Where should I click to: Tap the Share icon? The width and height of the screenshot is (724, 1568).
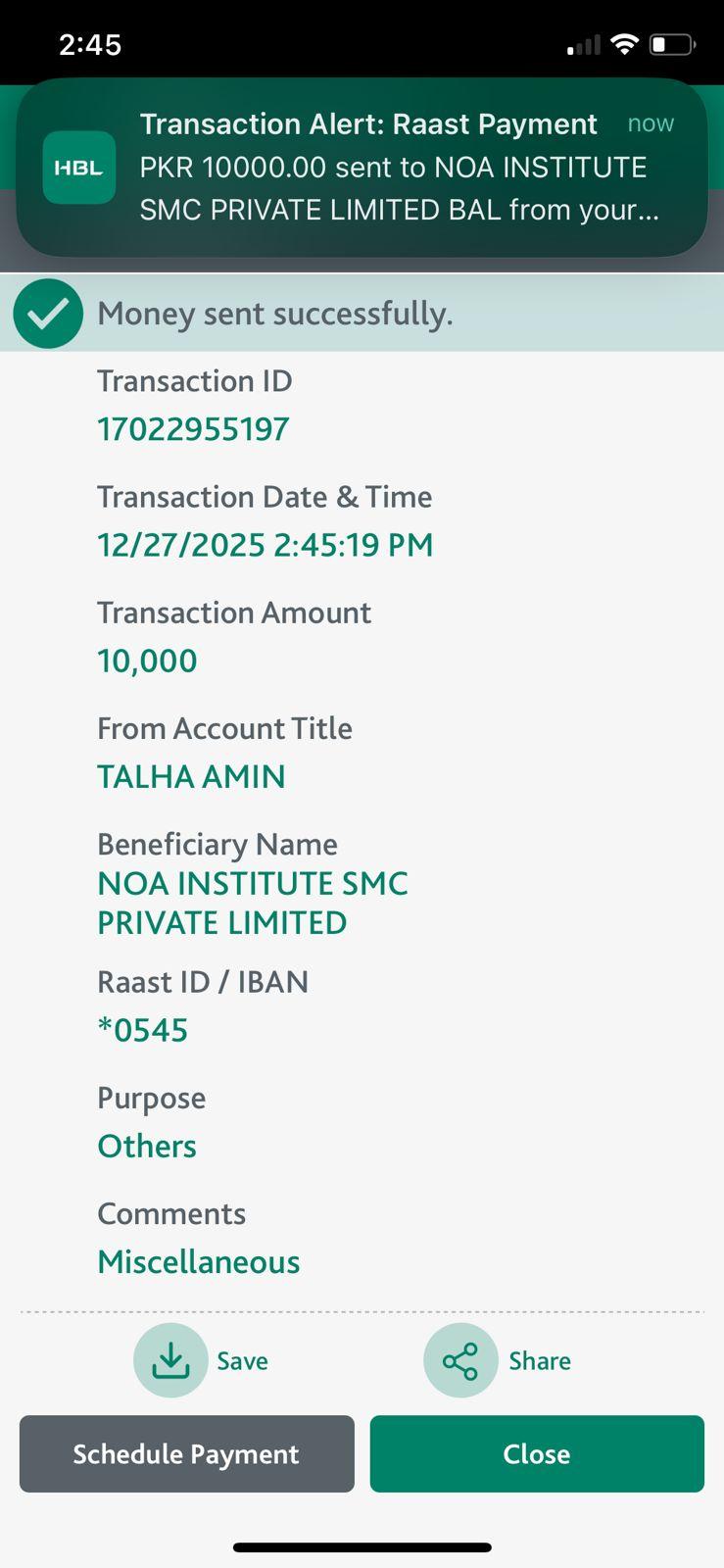[x=460, y=1360]
